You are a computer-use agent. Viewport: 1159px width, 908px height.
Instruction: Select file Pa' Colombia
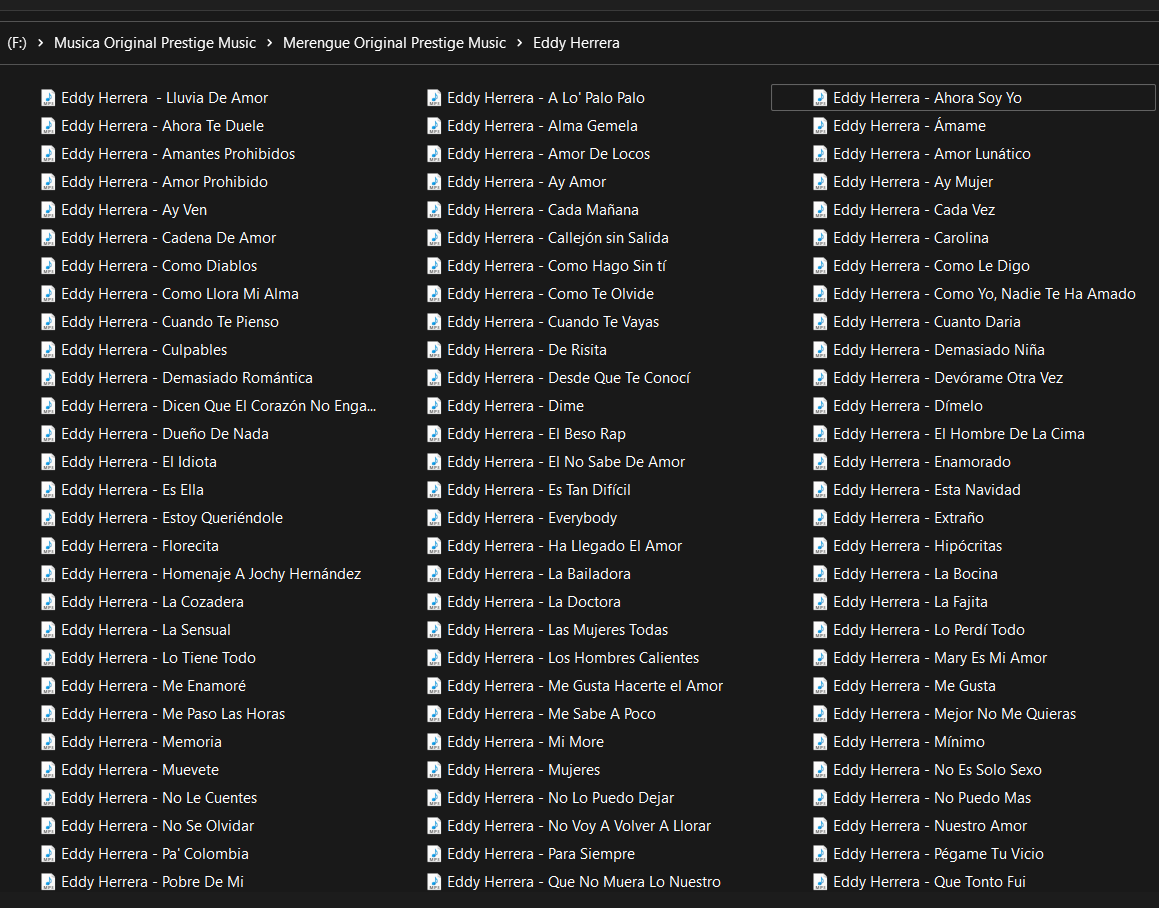click(146, 853)
